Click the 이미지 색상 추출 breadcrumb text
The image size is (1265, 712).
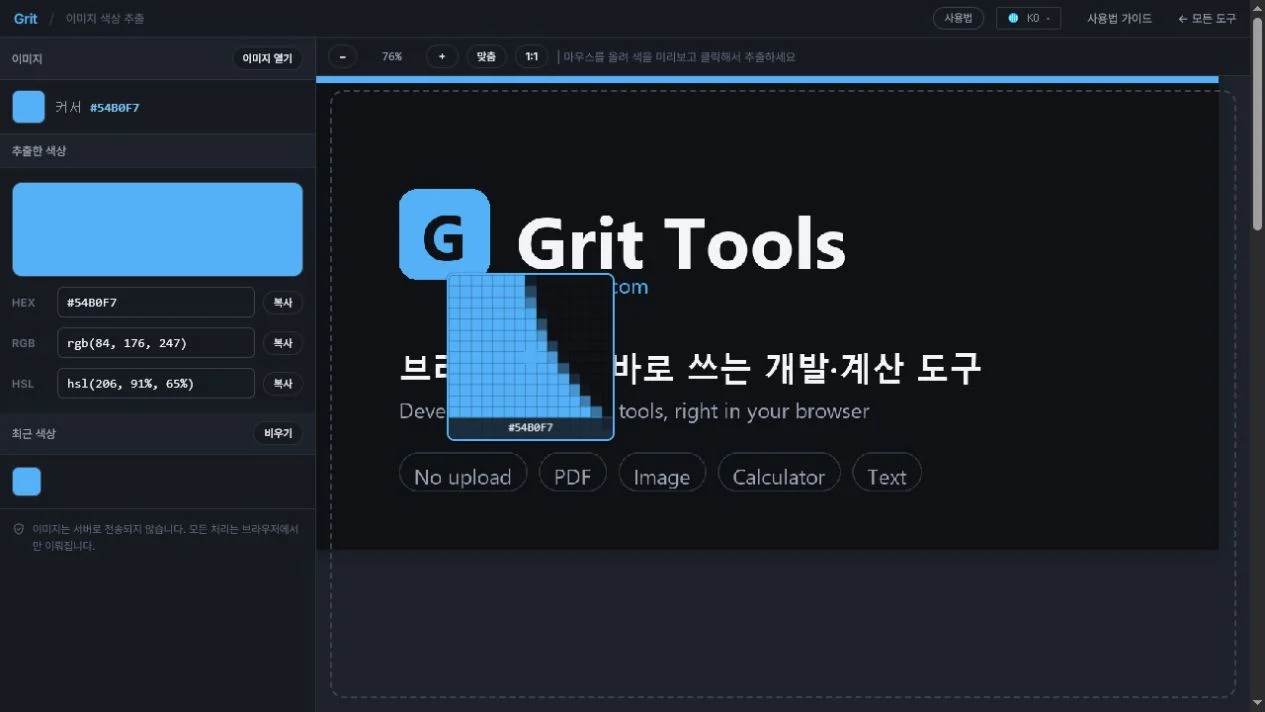[105, 18]
